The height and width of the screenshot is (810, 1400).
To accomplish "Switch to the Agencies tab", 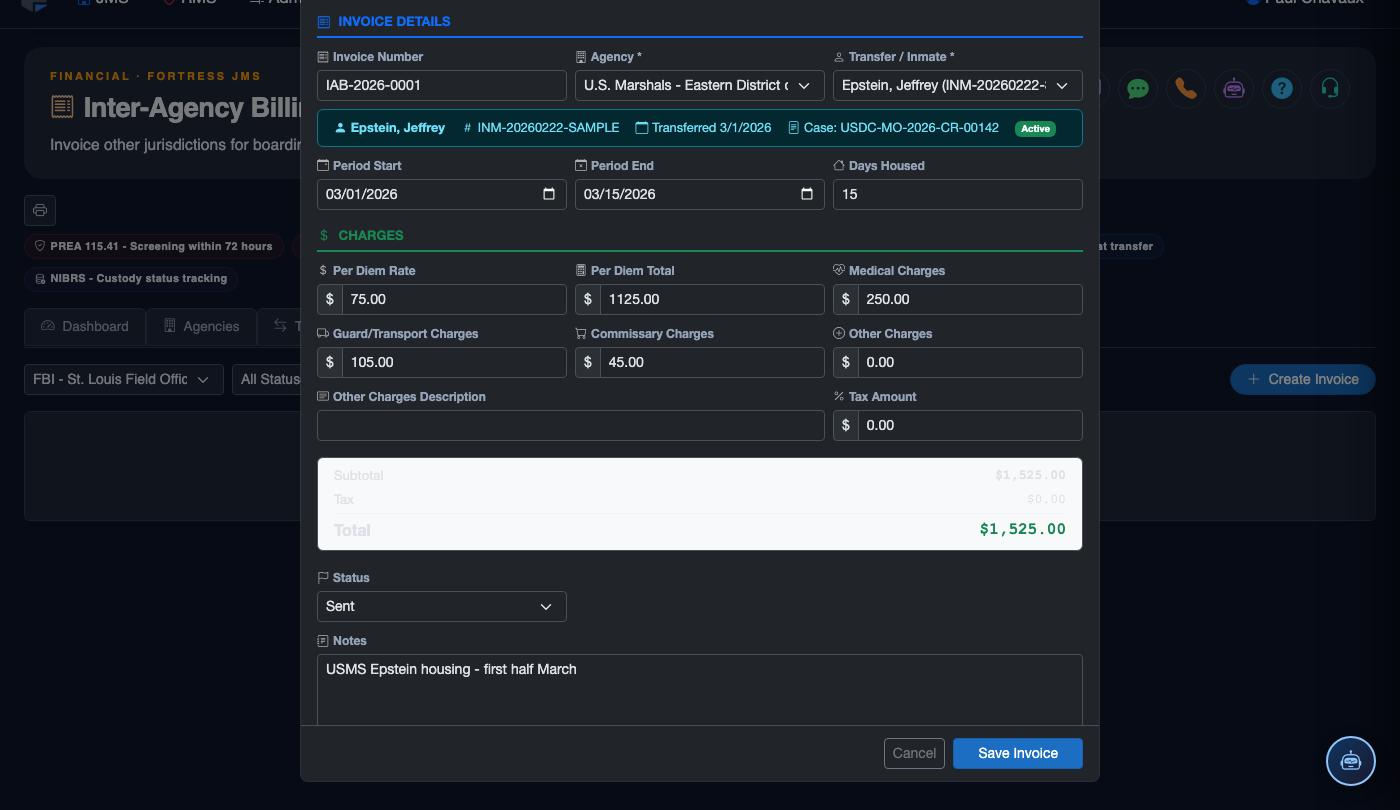I will coord(201,326).
